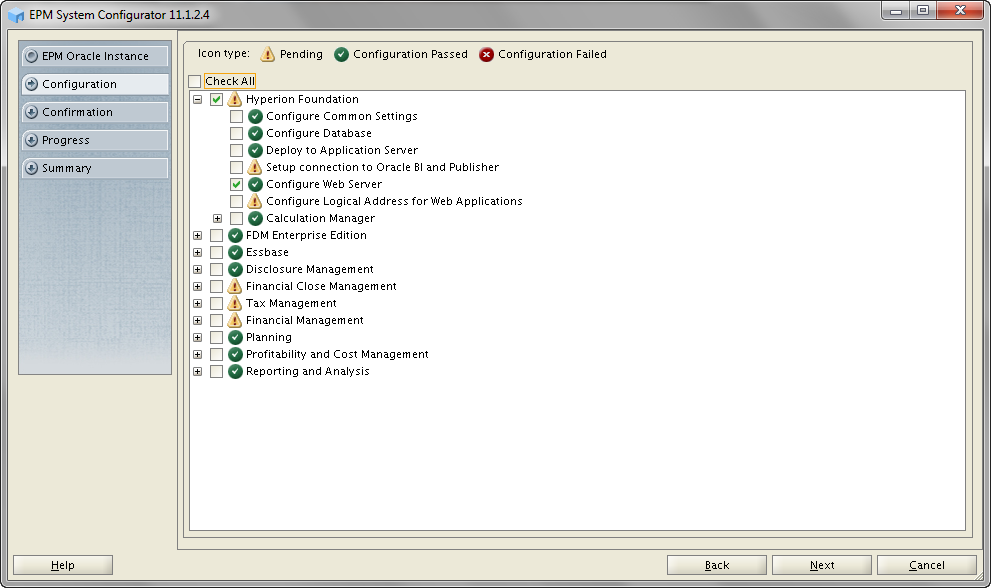991x588 pixels.
Task: Expand the Planning tree node
Action: [197, 338]
